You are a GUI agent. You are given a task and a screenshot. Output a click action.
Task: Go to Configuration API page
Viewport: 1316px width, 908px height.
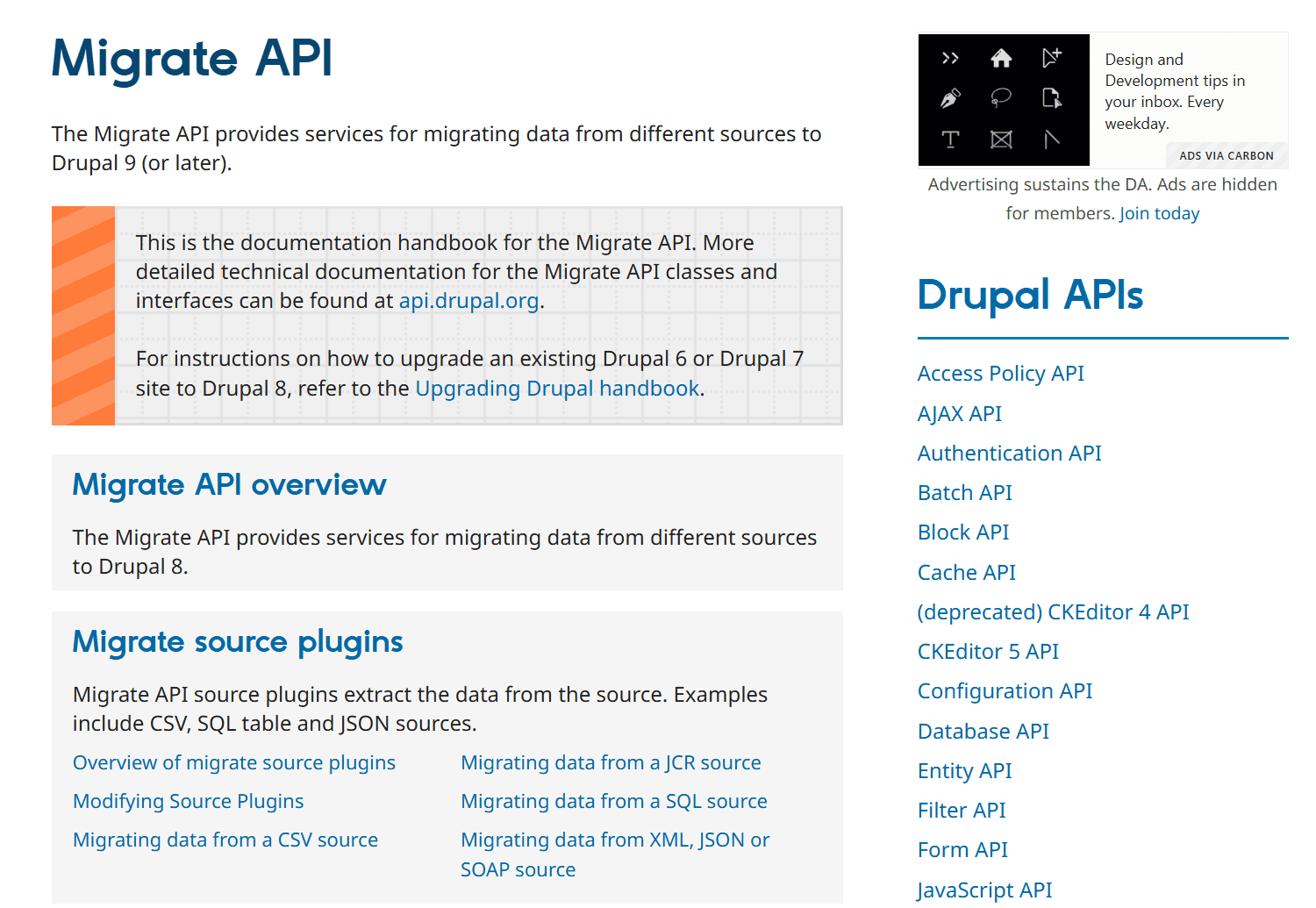coord(1005,691)
